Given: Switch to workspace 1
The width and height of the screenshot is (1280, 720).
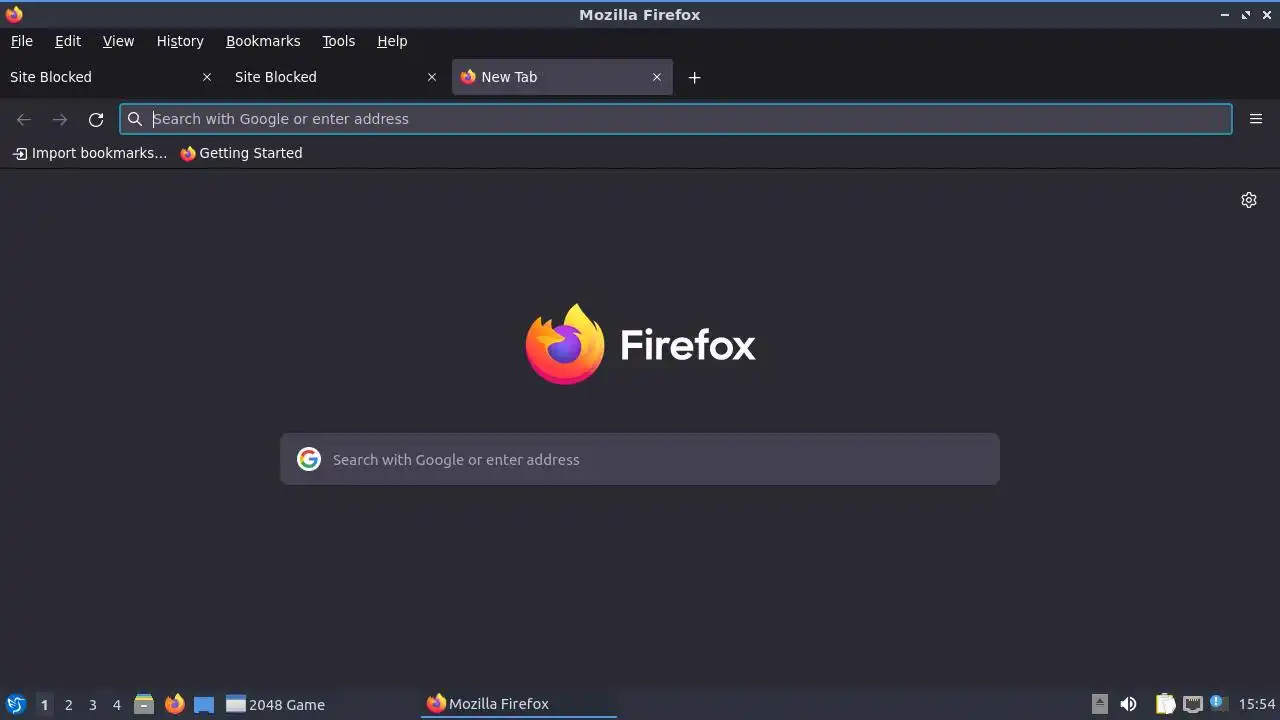Looking at the screenshot, I should tap(44, 704).
